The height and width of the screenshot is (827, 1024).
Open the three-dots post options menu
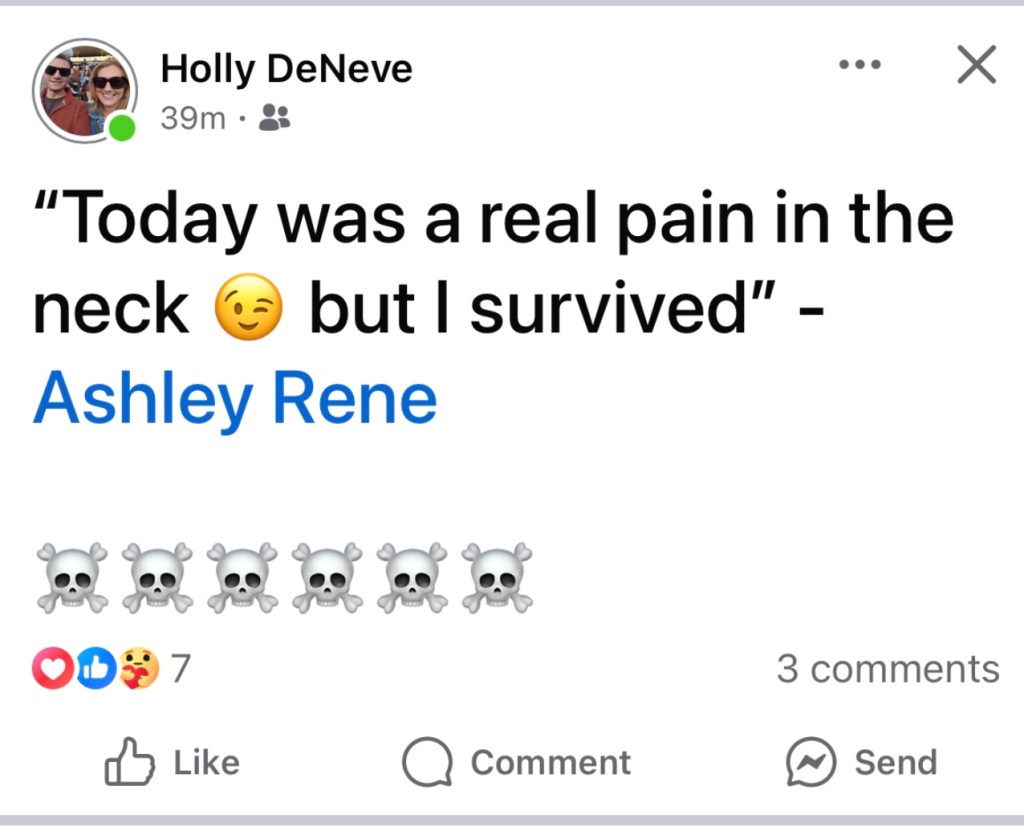point(860,66)
